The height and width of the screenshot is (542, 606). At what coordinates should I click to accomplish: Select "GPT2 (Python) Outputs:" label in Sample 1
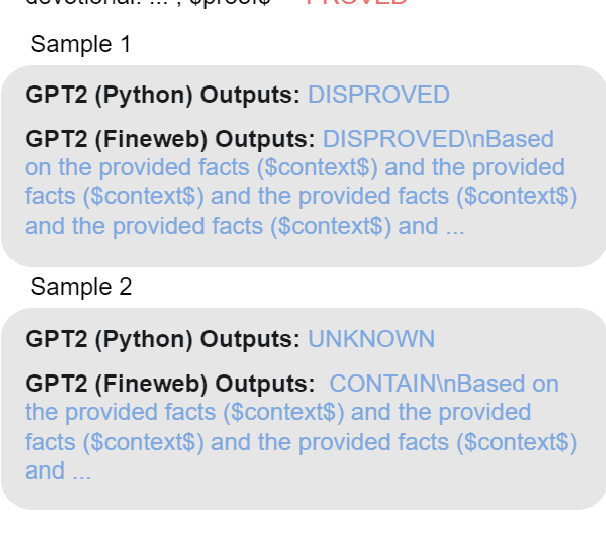click(x=162, y=95)
